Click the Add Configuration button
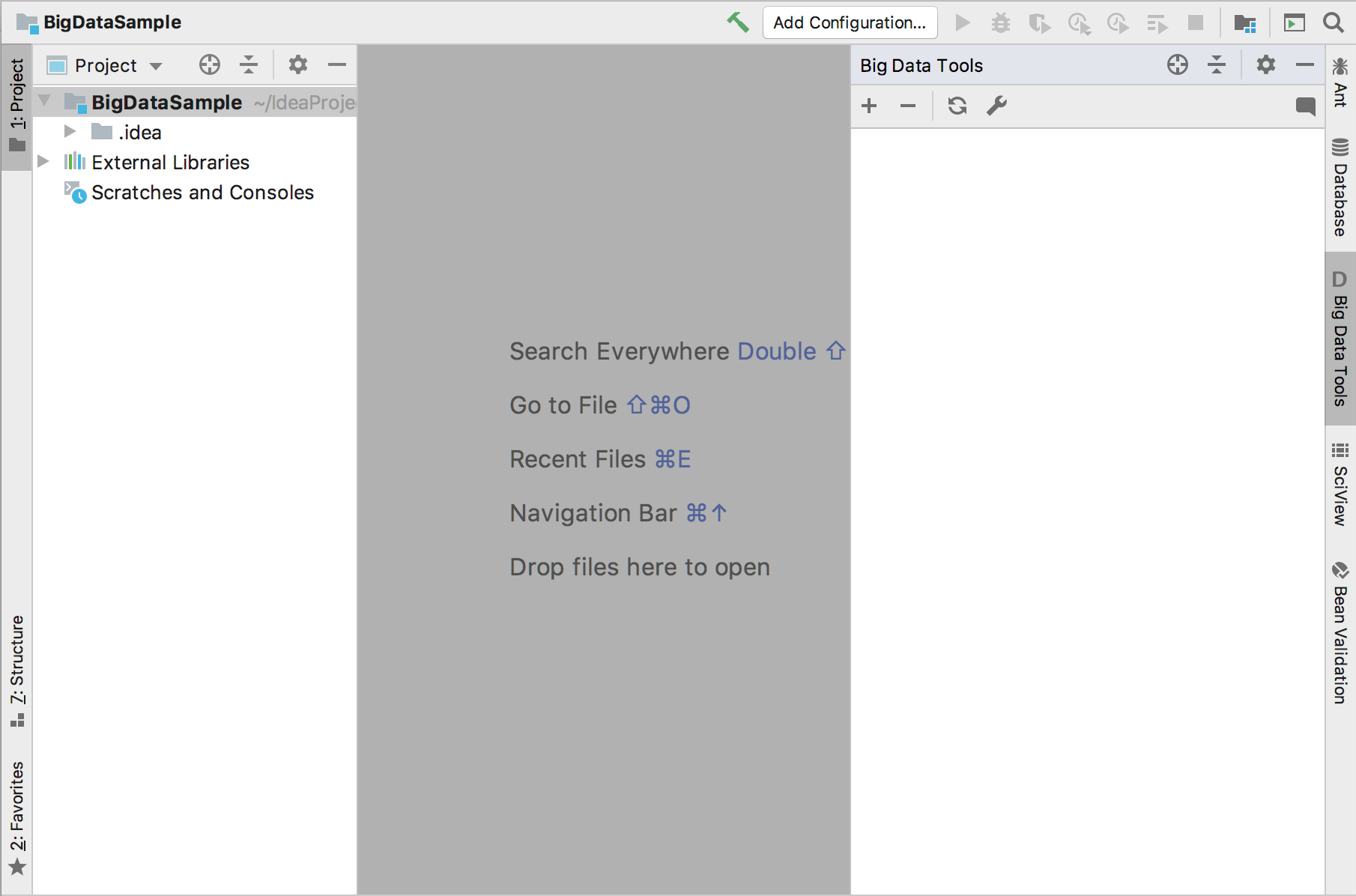 [849, 22]
